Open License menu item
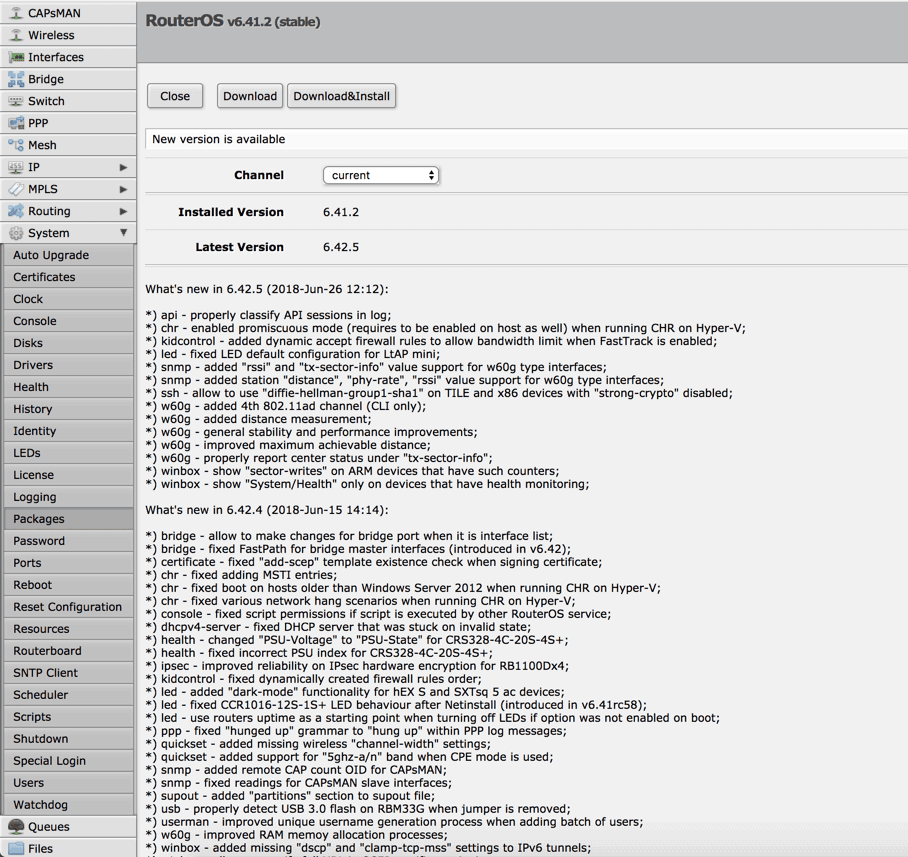Screen dimensions: 908x857 (68, 475)
